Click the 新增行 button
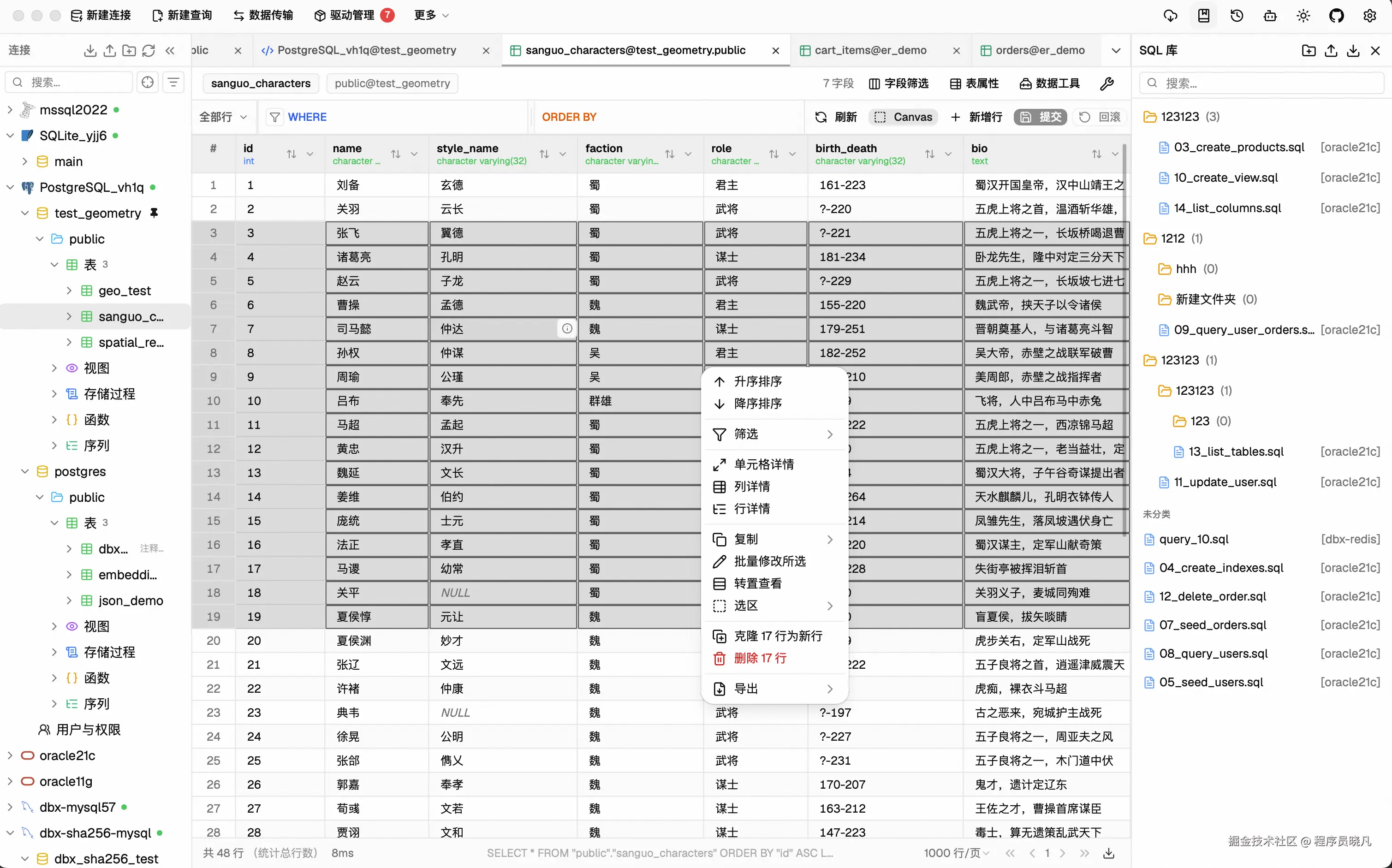 [976, 117]
